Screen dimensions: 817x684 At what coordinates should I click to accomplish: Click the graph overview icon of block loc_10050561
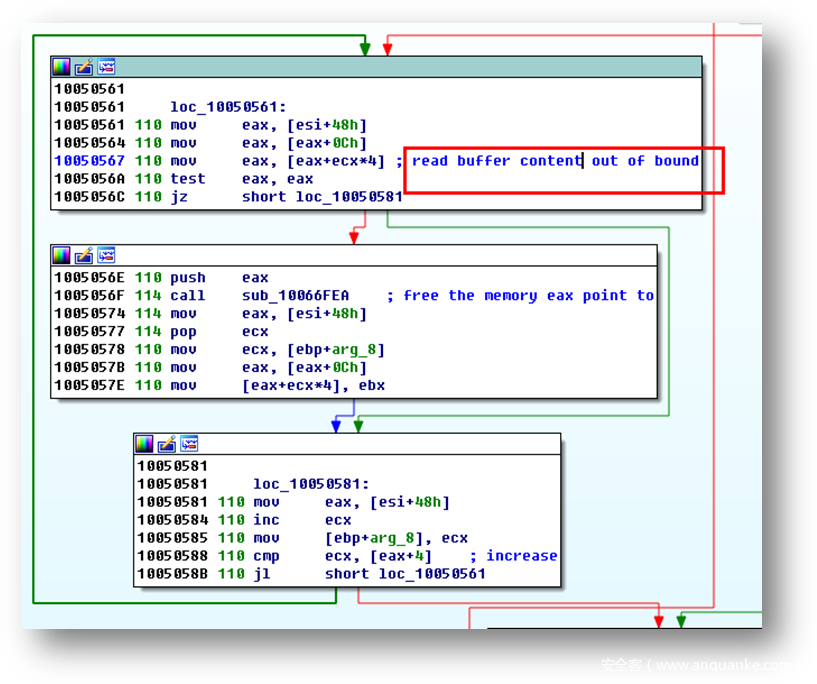click(106, 67)
